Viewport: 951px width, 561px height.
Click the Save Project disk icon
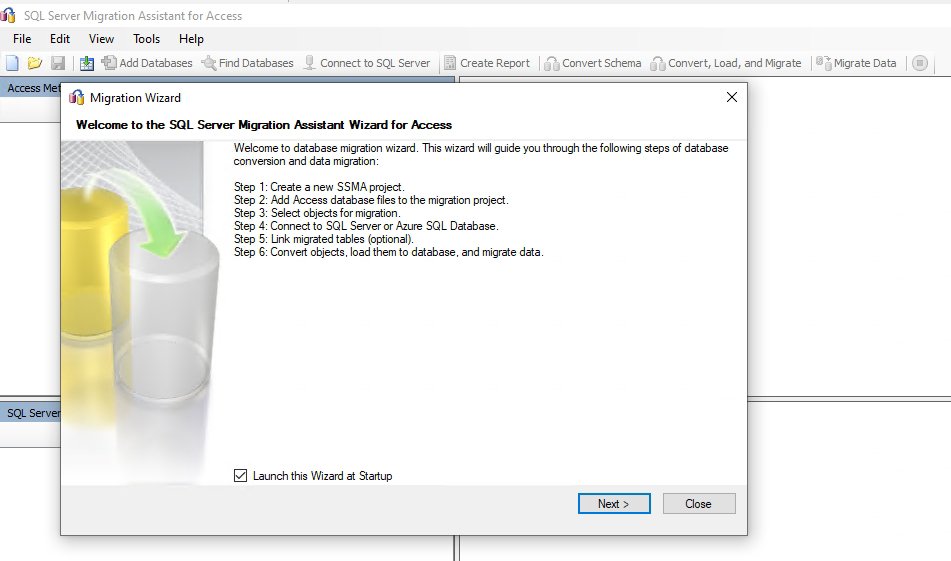(x=58, y=63)
